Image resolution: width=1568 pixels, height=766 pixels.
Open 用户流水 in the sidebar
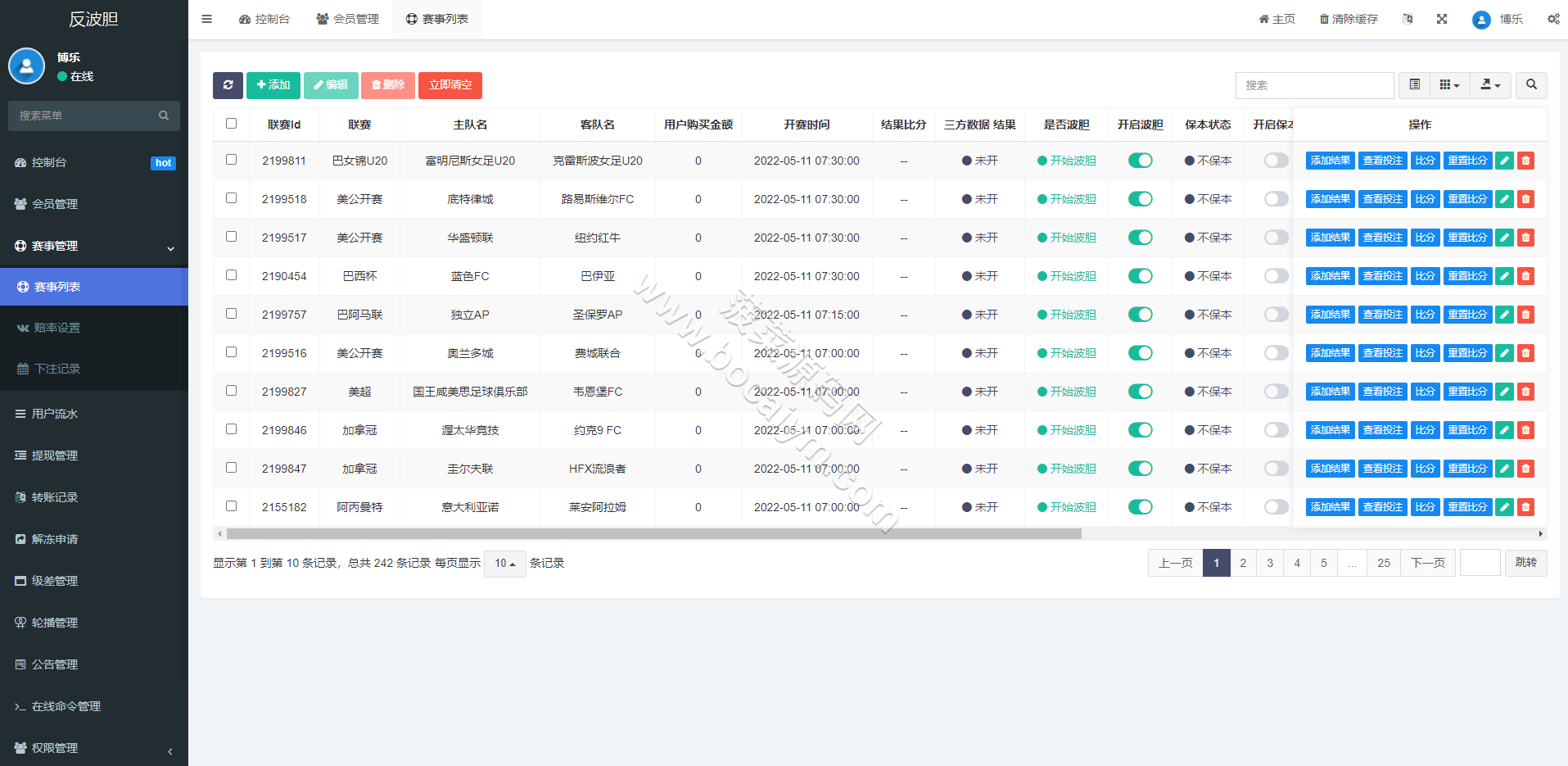(x=94, y=414)
